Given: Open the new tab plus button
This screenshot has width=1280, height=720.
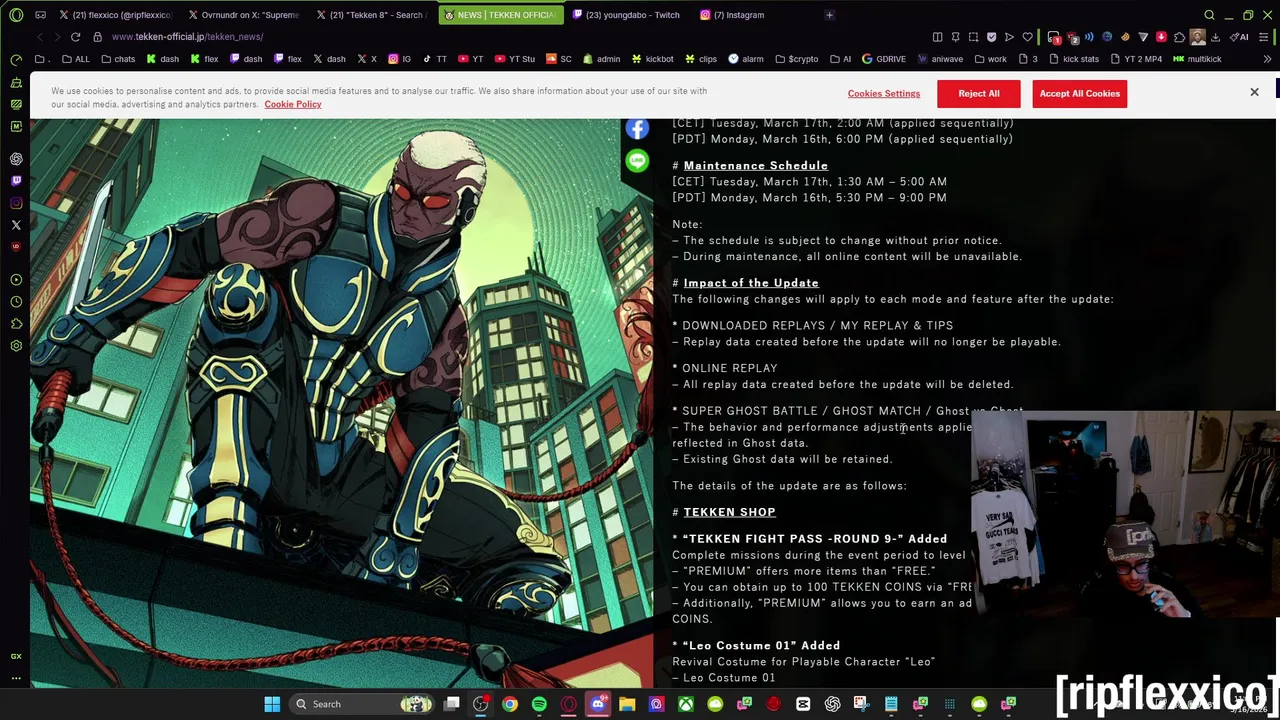Looking at the screenshot, I should pyautogui.click(x=829, y=15).
